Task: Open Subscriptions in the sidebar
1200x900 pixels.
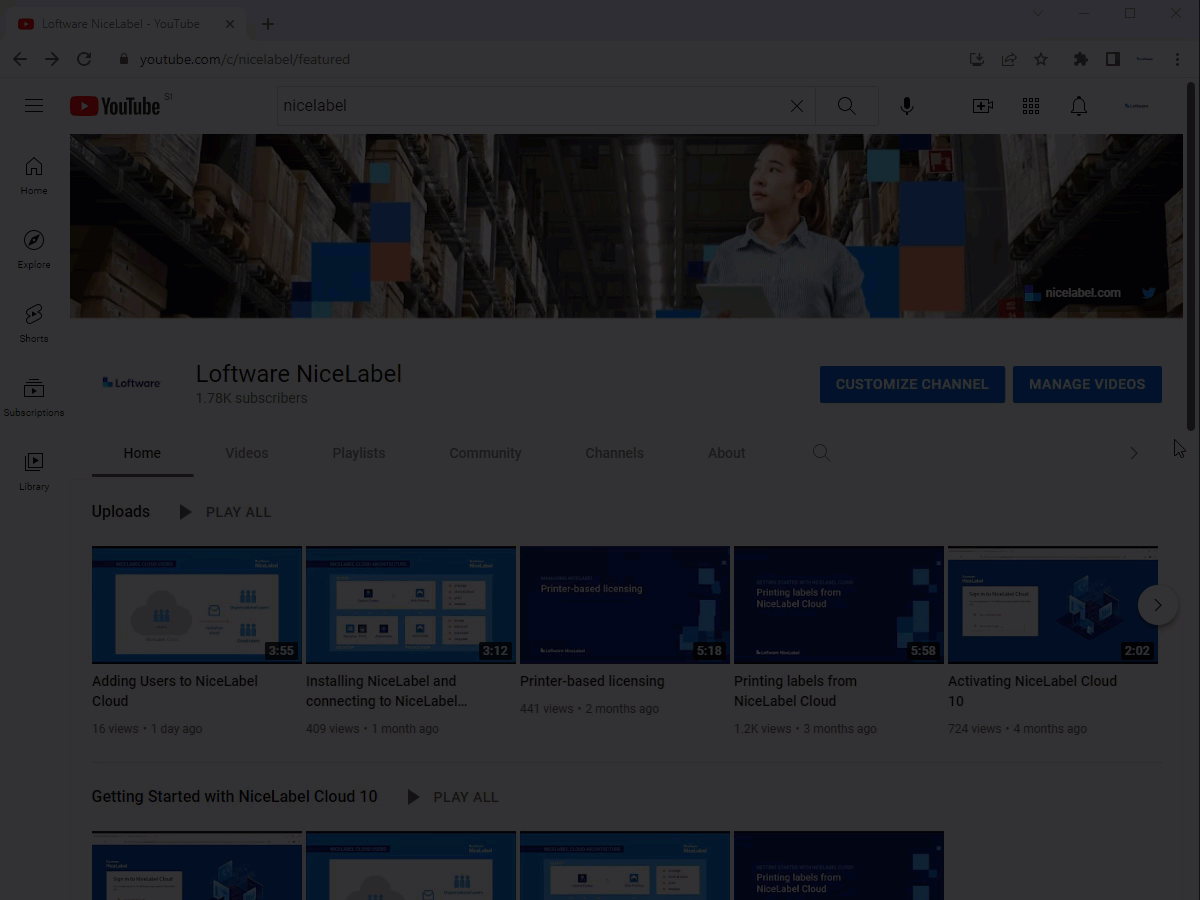Action: (34, 397)
